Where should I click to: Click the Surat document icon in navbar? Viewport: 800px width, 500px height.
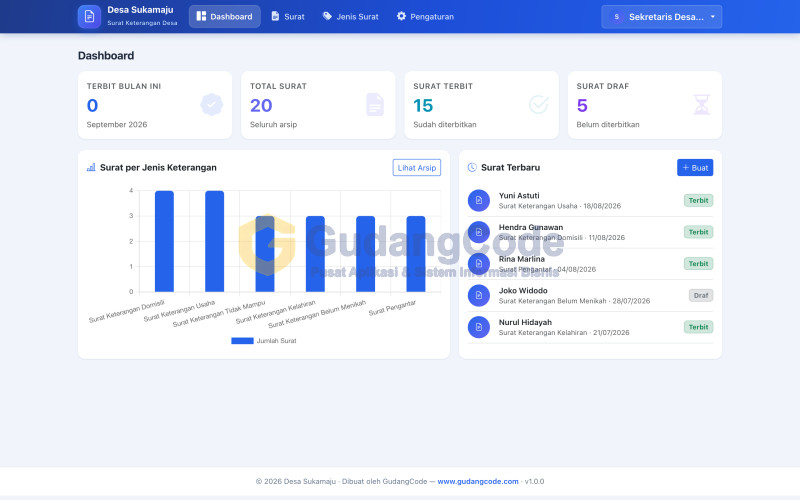coord(275,16)
